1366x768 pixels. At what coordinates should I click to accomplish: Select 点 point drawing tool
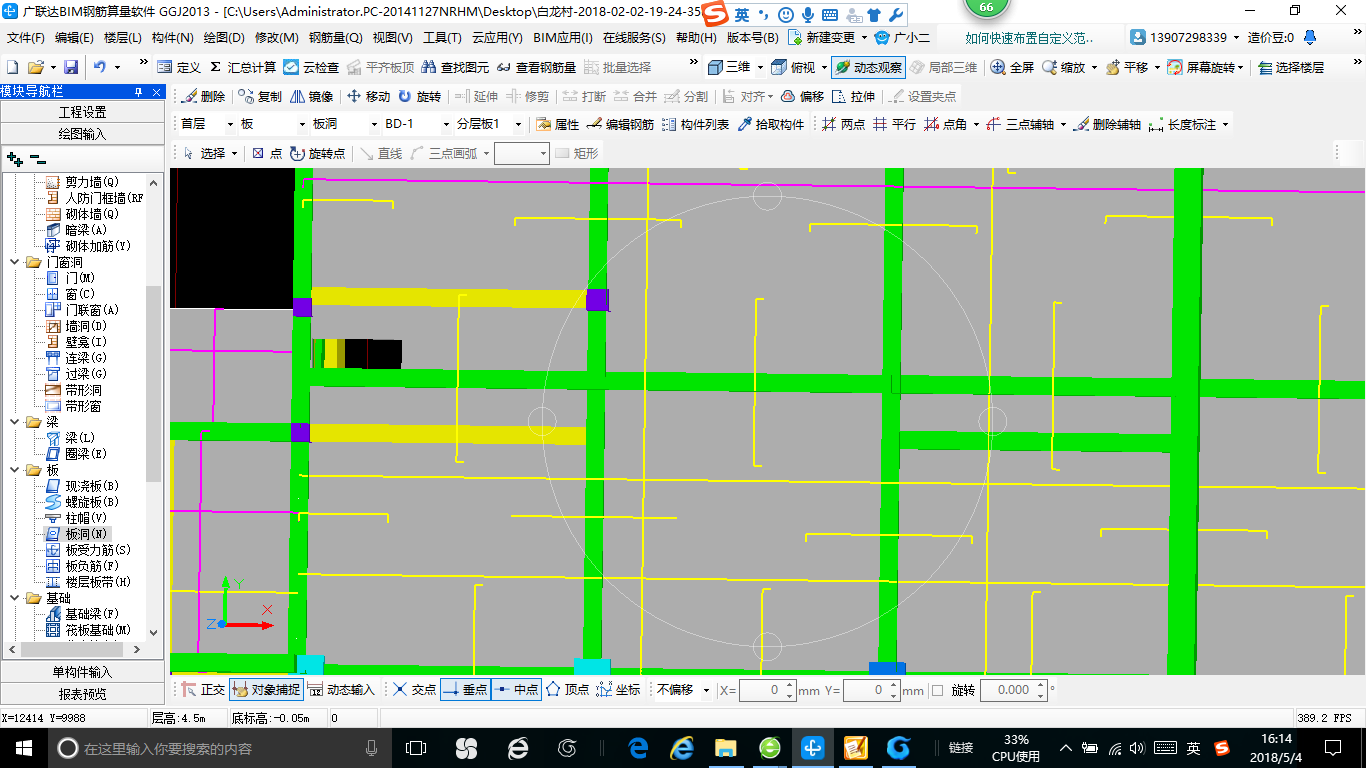point(267,153)
